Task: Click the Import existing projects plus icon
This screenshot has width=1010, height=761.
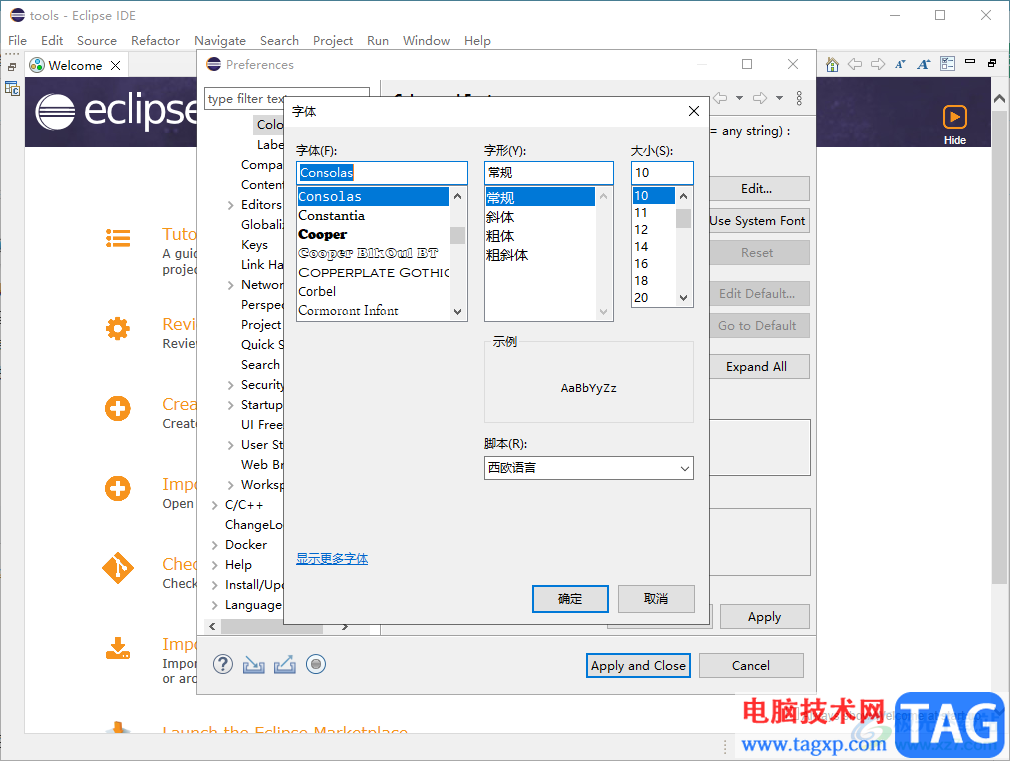Action: tap(118, 488)
